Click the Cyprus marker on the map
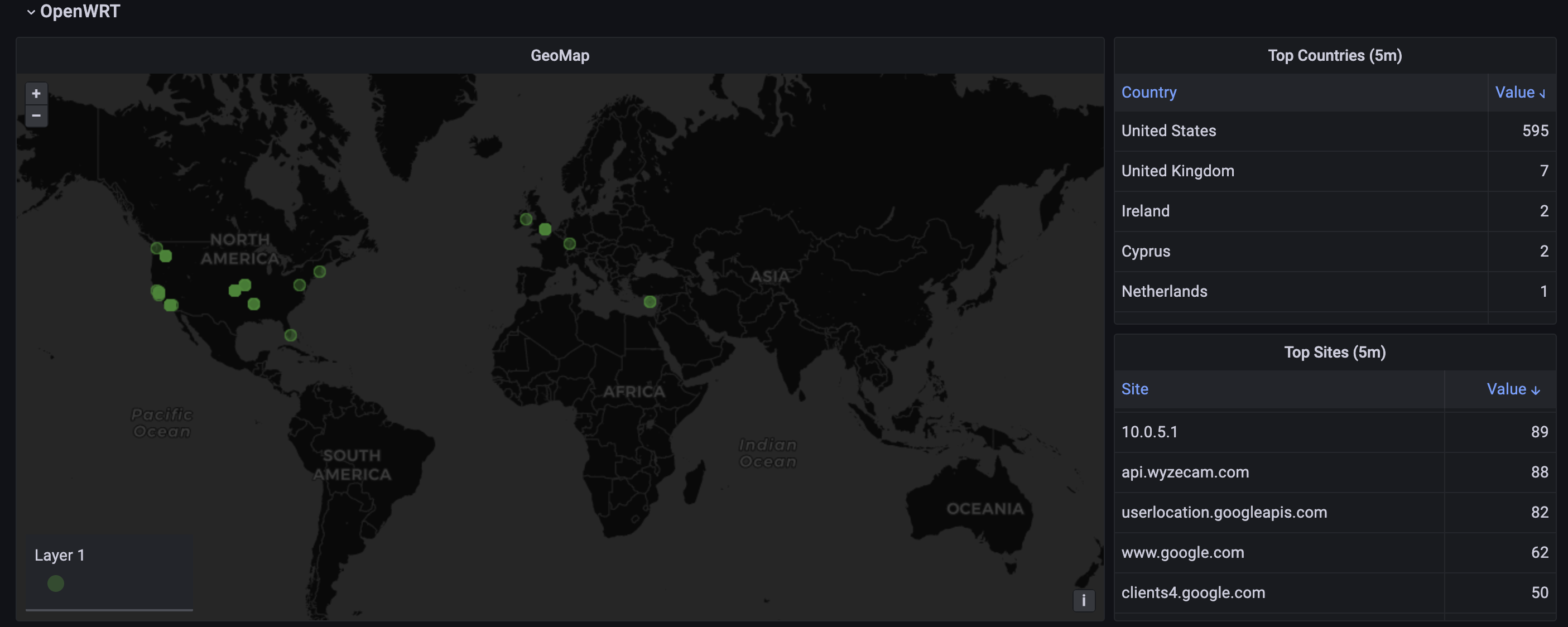Image resolution: width=1568 pixels, height=627 pixels. click(x=650, y=302)
